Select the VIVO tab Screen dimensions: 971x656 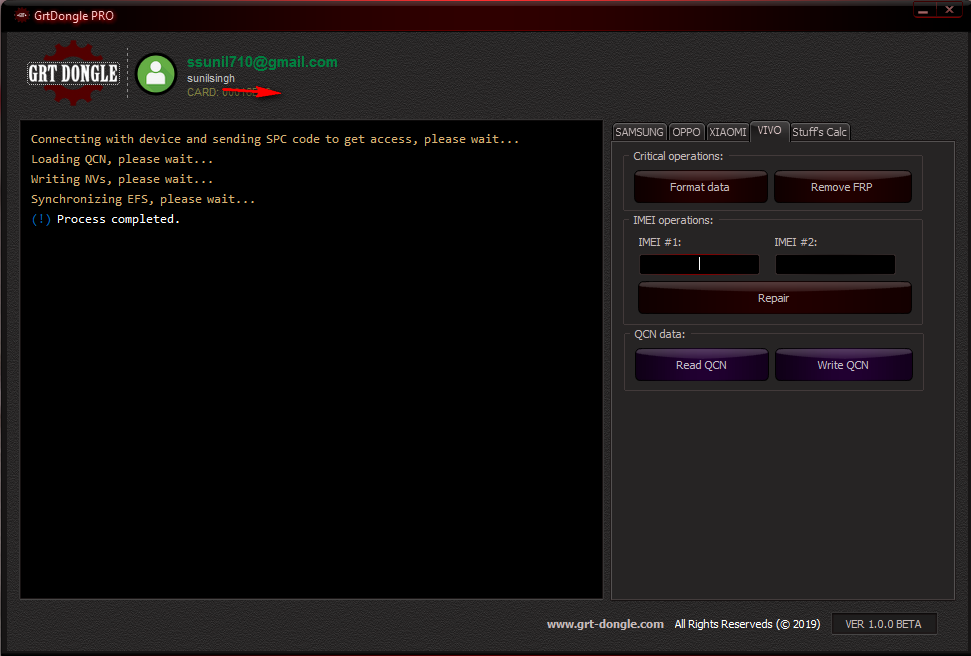pyautogui.click(x=769, y=130)
